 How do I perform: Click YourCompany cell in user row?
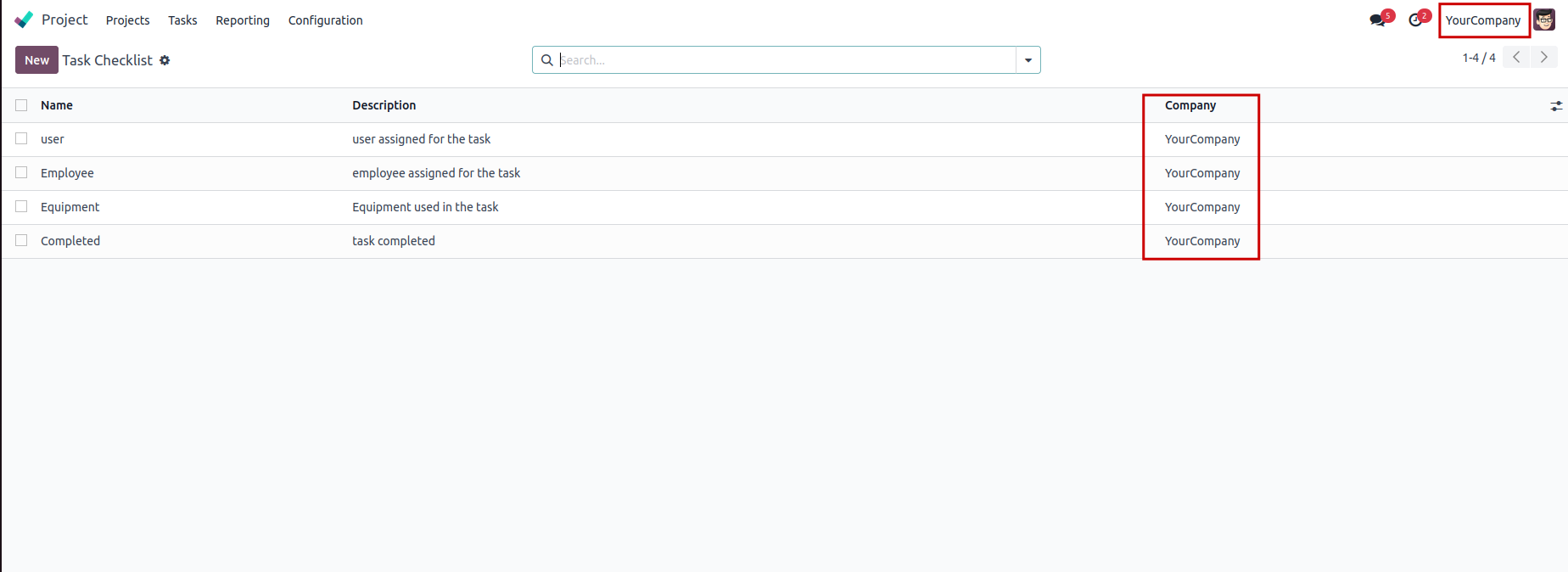1202,139
